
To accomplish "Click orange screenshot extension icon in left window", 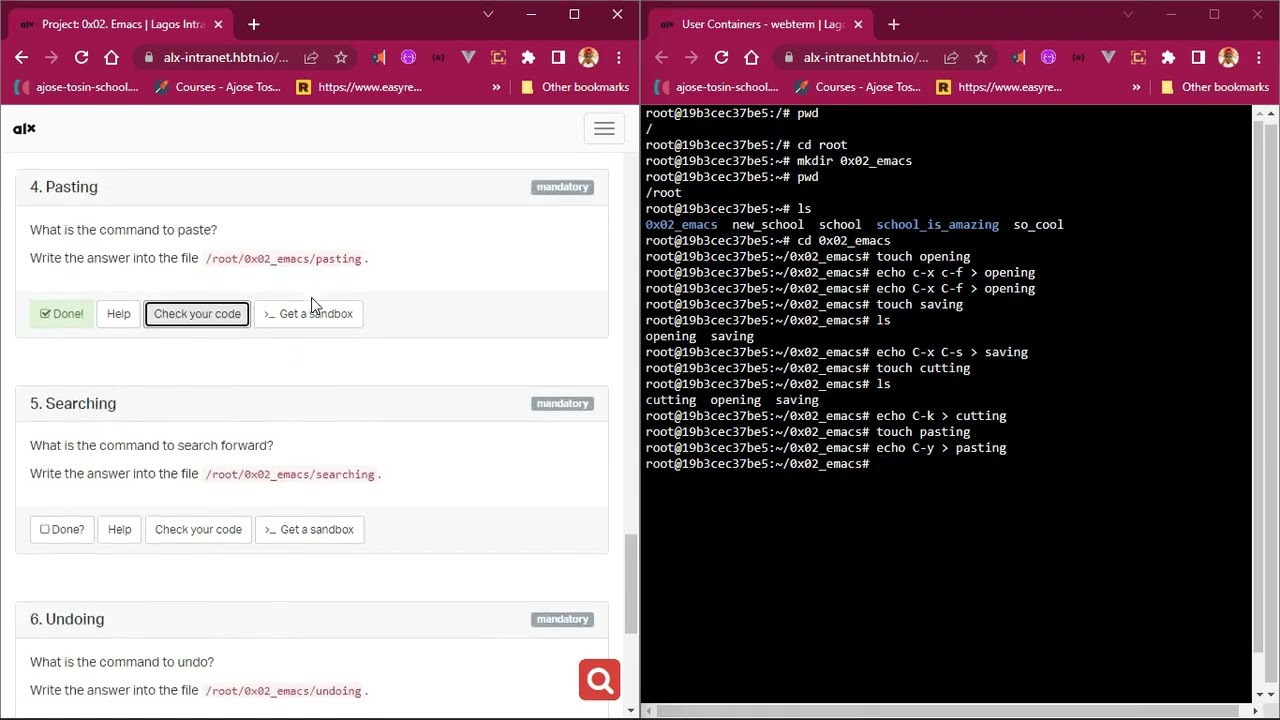I will 498,58.
